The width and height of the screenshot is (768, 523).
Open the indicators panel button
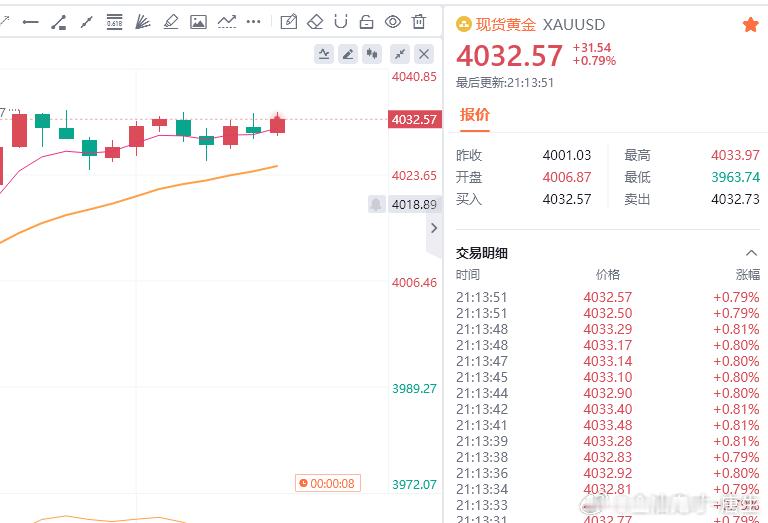pos(324,54)
